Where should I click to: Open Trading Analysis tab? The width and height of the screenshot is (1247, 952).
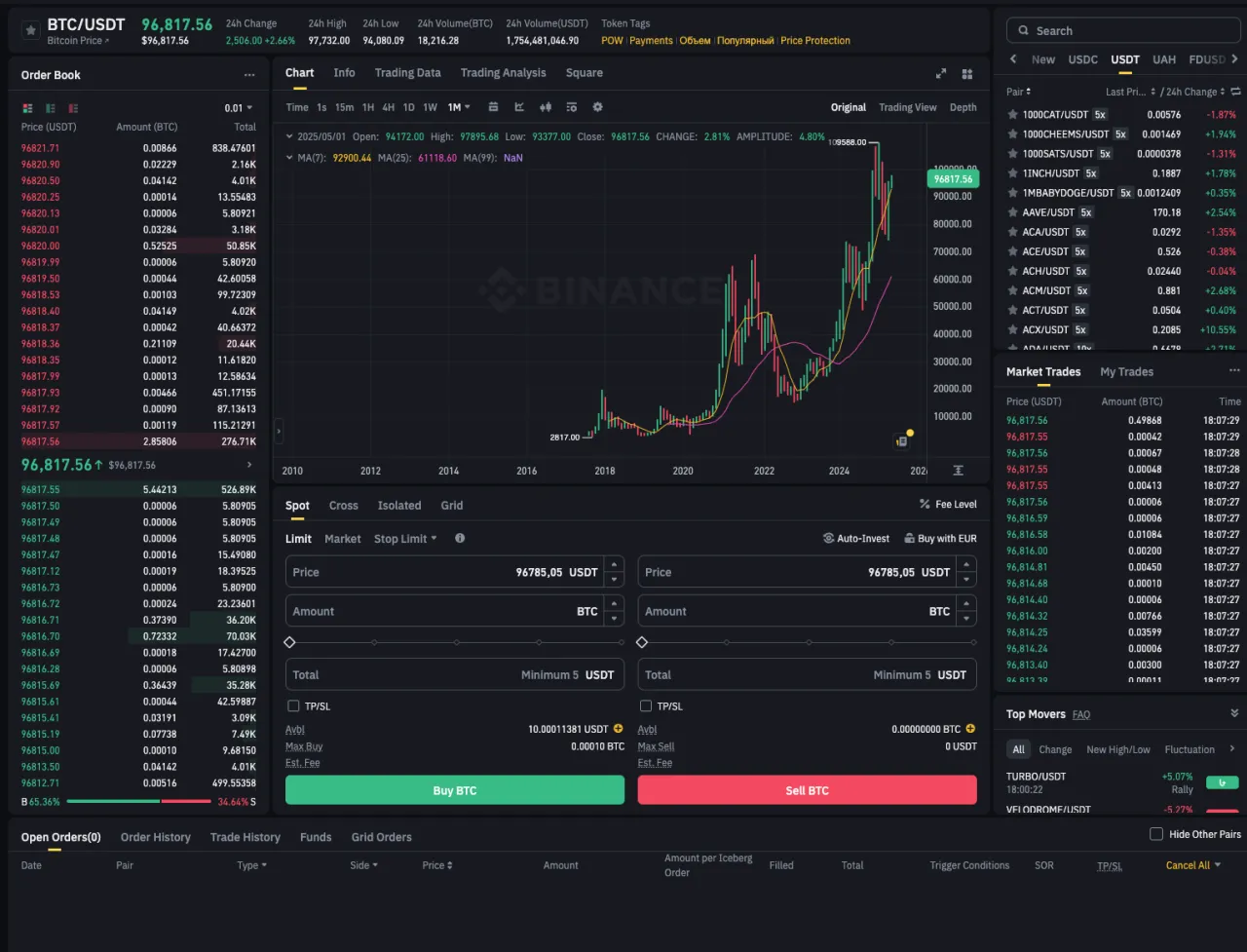tap(503, 73)
